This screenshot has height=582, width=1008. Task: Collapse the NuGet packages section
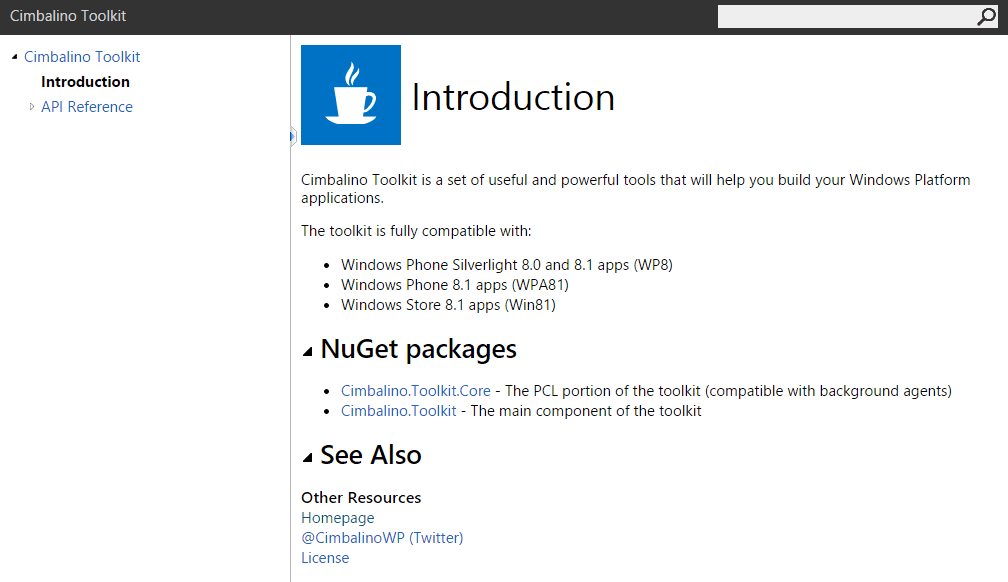tap(308, 349)
